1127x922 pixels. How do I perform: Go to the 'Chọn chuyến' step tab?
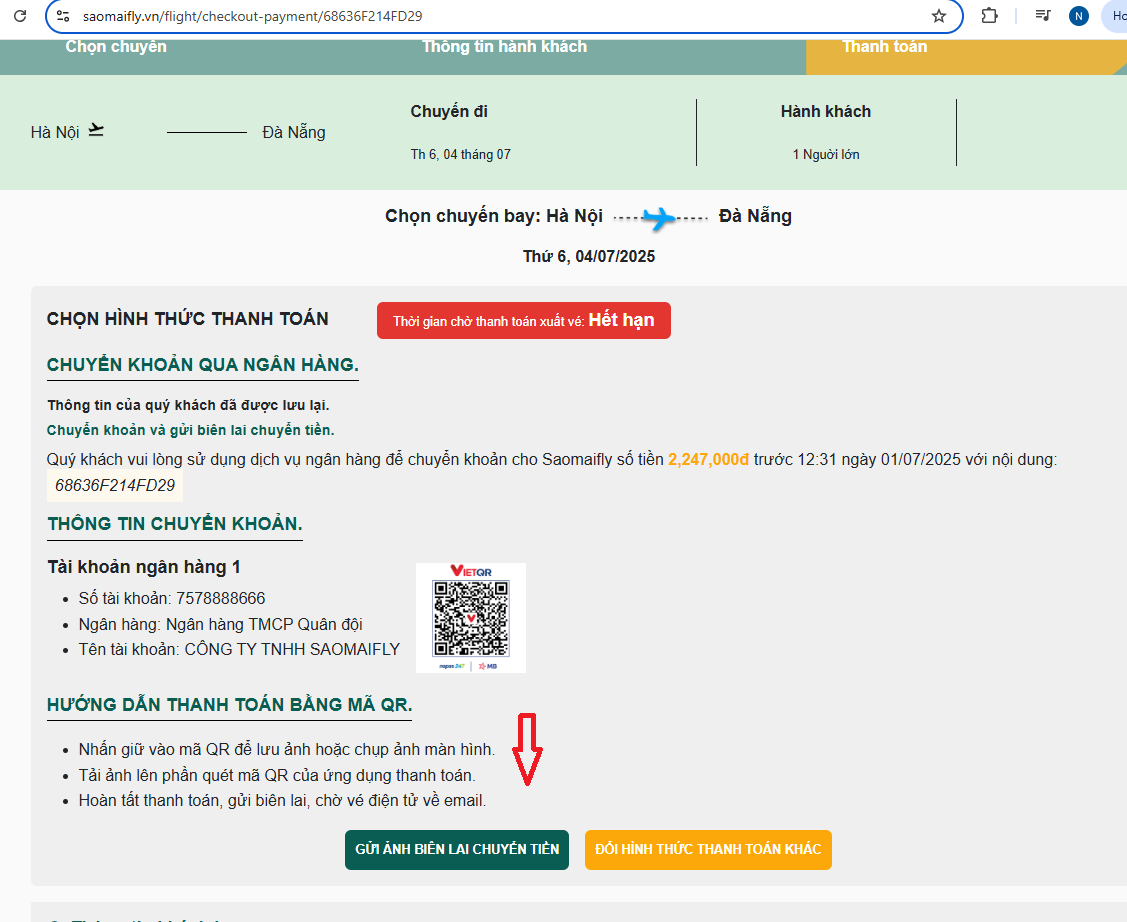point(116,47)
